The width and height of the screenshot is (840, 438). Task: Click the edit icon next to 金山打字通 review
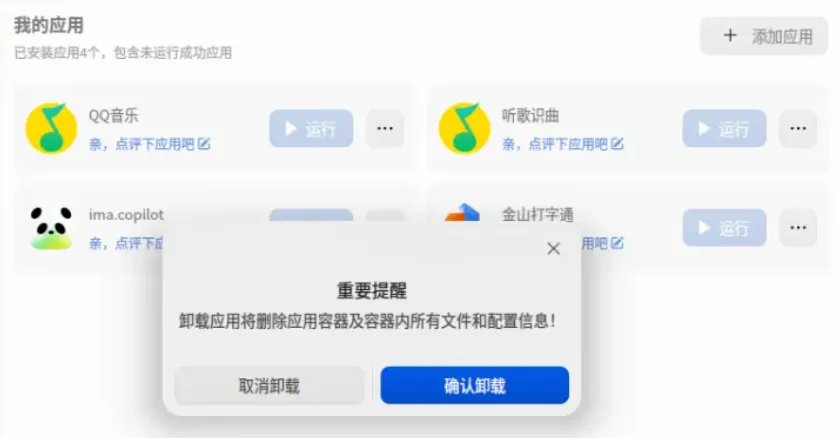click(x=617, y=243)
